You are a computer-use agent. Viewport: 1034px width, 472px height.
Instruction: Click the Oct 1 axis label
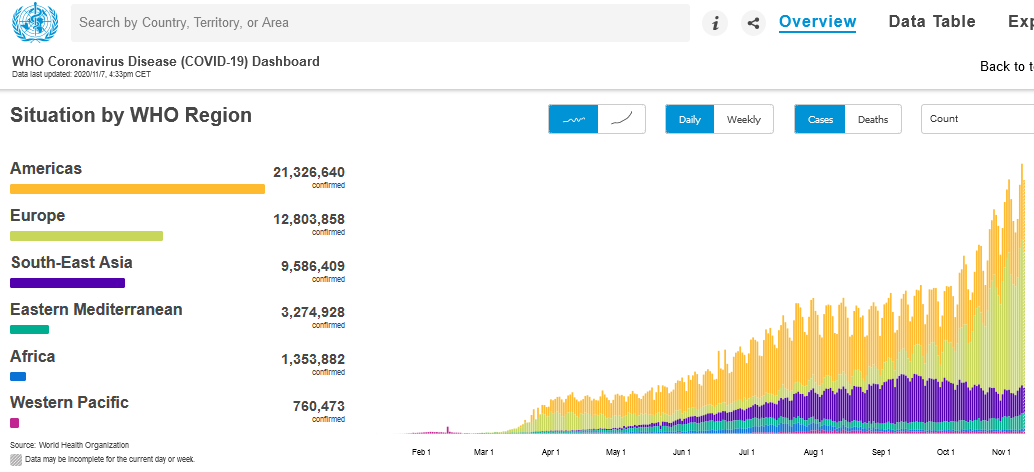[x=946, y=452]
